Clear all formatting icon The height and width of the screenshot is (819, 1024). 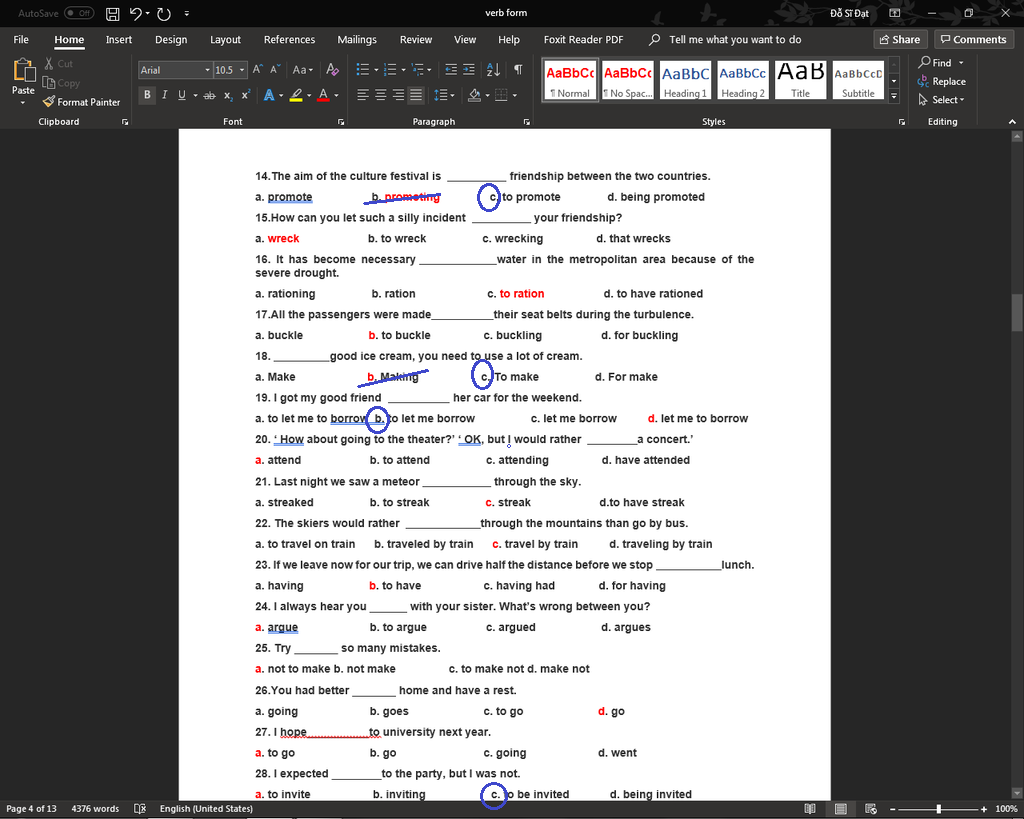click(x=332, y=69)
